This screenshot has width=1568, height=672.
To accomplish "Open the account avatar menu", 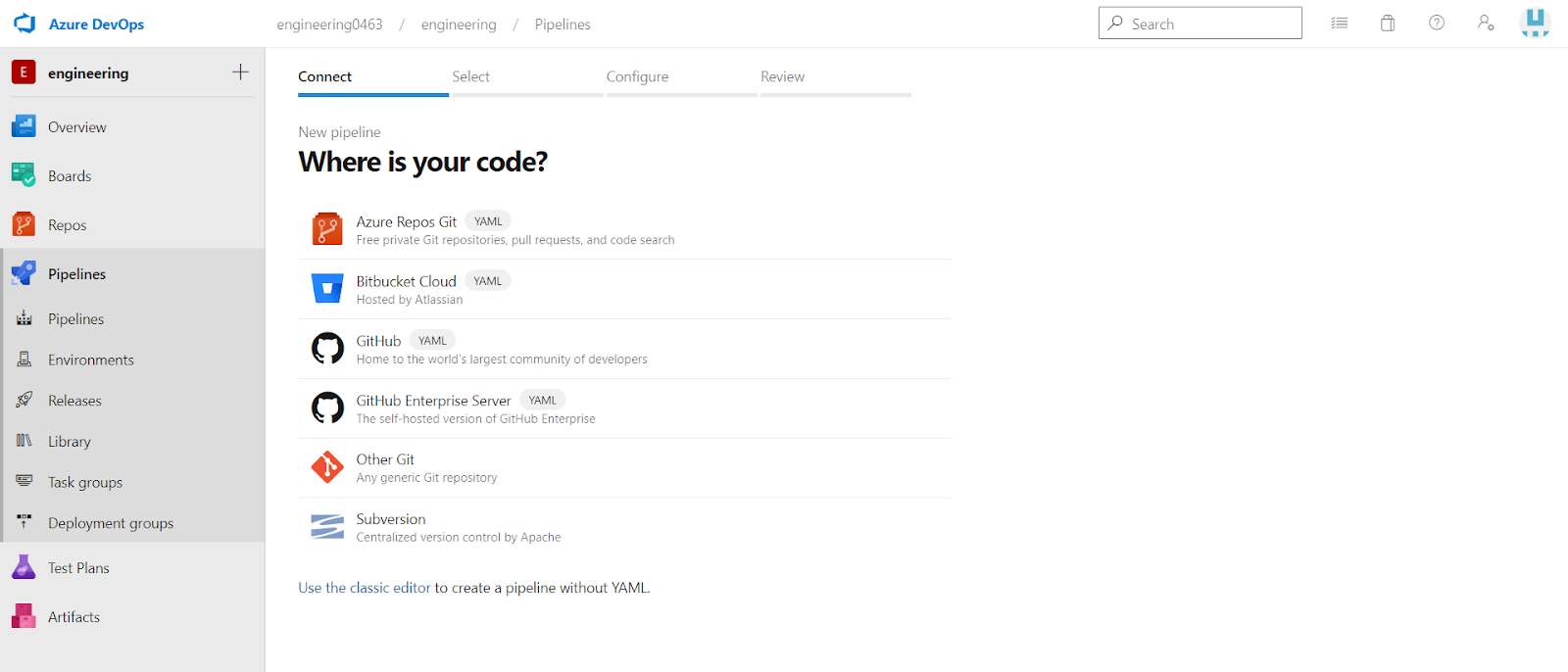I will click(x=1535, y=23).
